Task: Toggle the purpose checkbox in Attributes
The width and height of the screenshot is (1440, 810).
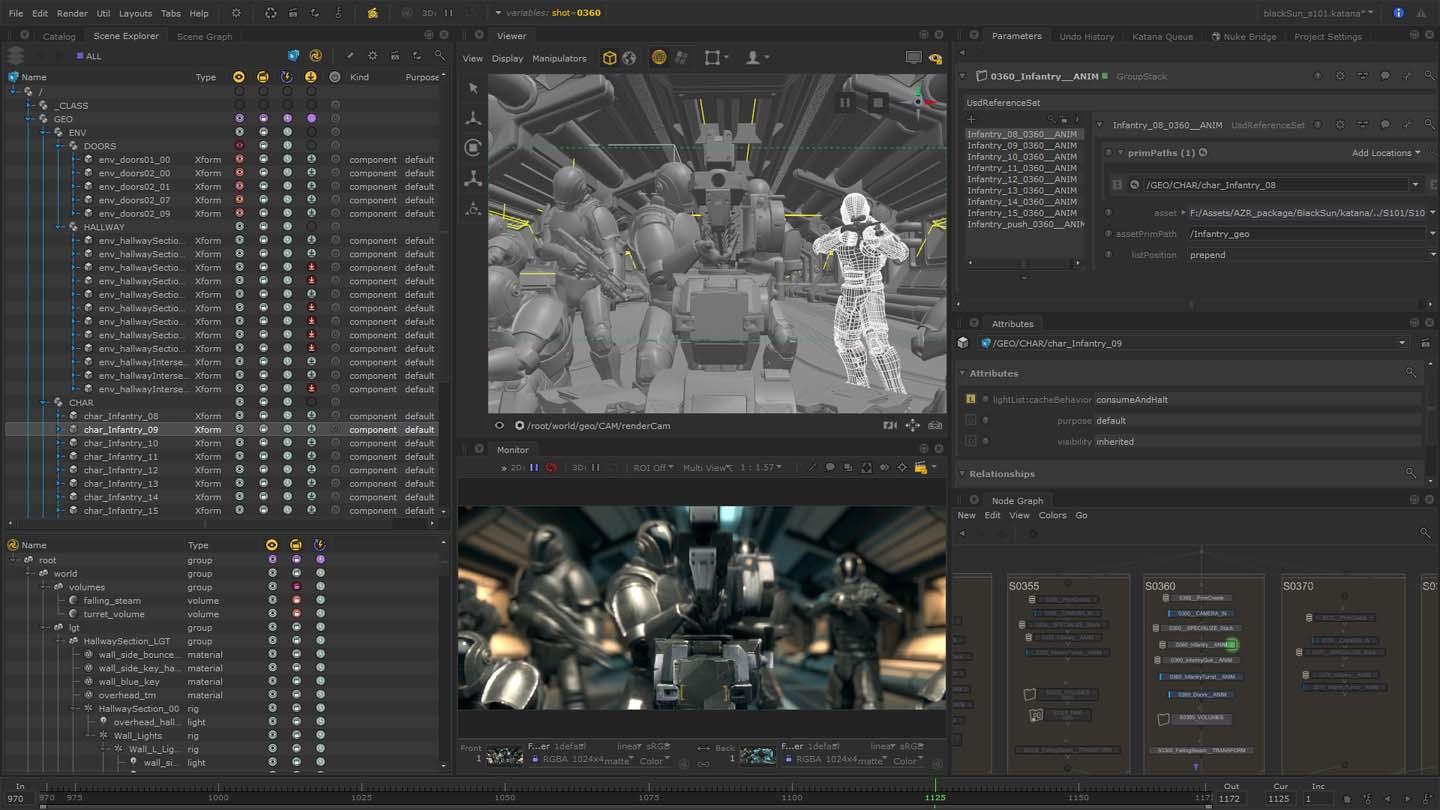Action: tap(970, 421)
